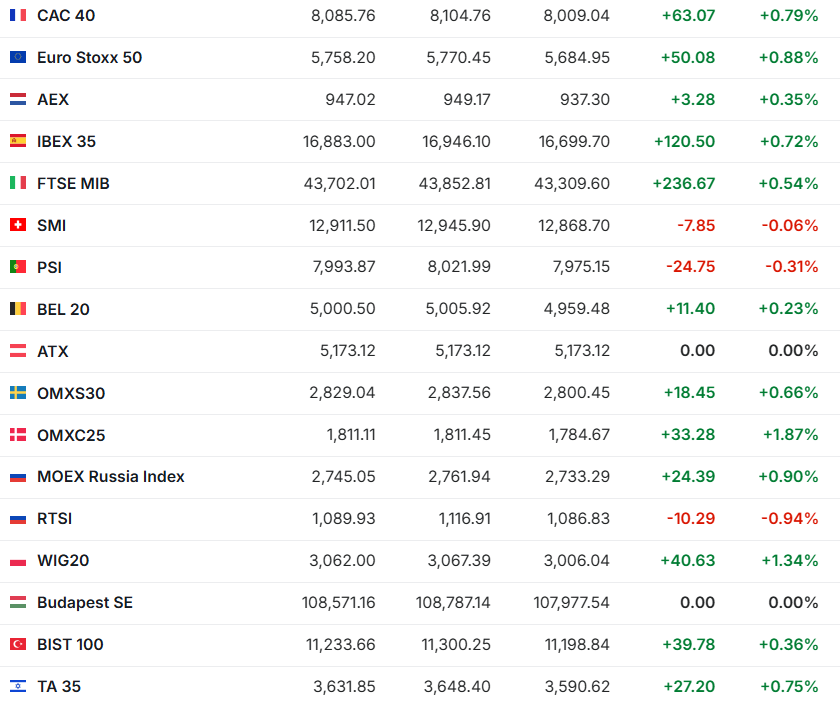
Task: Click the Belgium flag icon beside BEL 20
Action: coord(18,310)
